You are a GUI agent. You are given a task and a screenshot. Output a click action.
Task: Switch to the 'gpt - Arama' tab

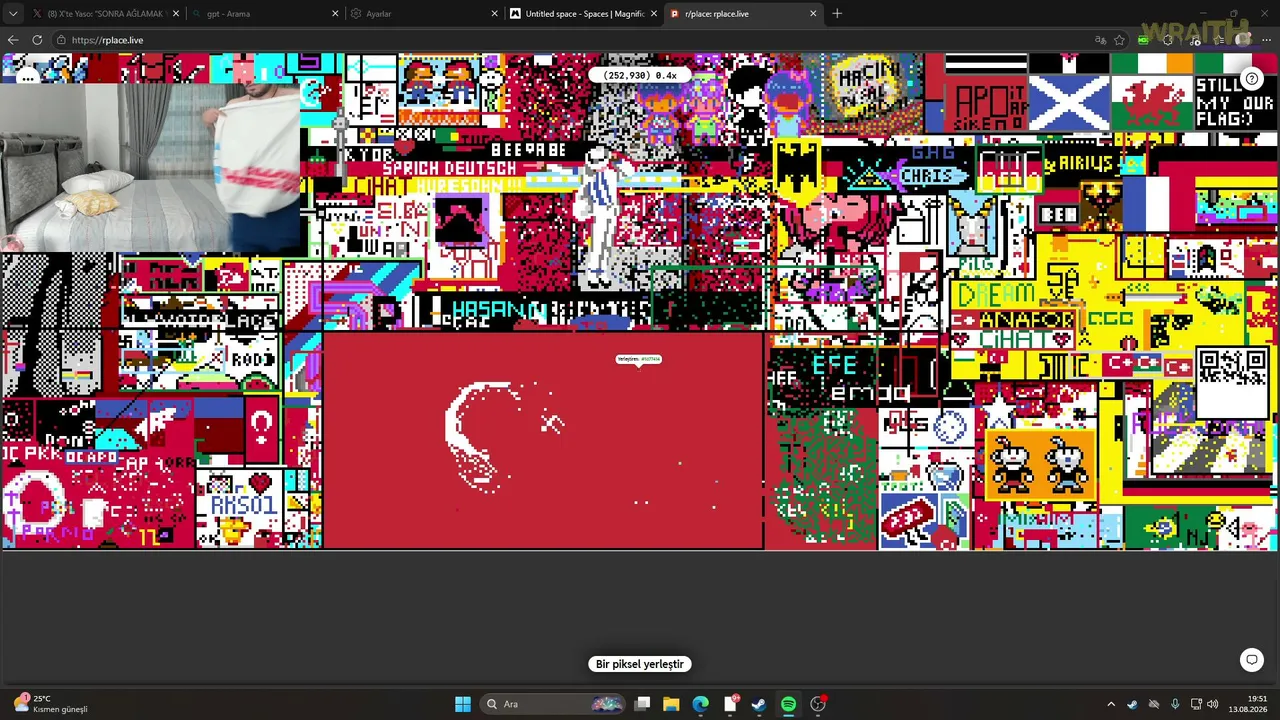(x=265, y=14)
